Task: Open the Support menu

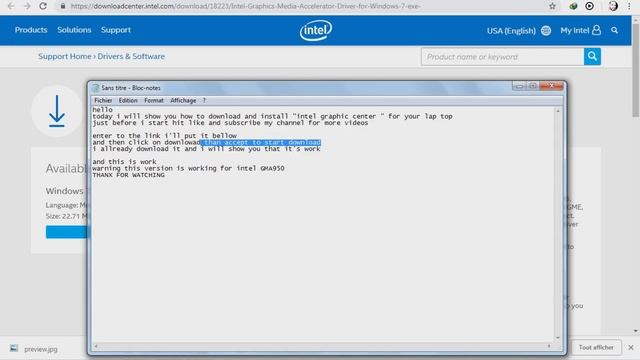Action: pos(116,30)
